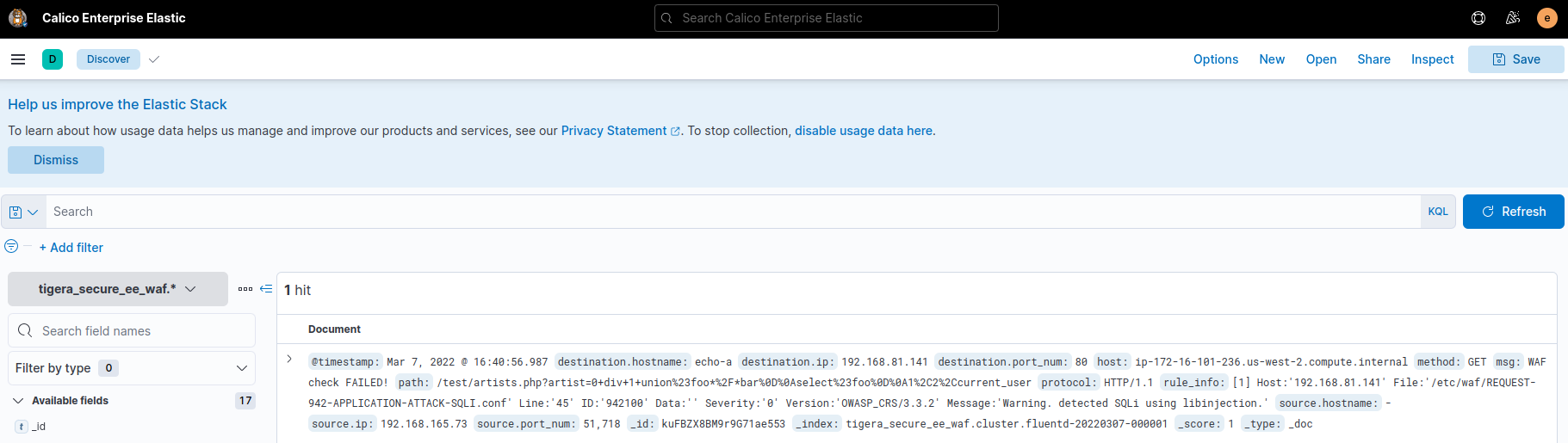Collapse the fields sidebar
Image resolution: width=1568 pixels, height=443 pixels.
pyautogui.click(x=266, y=289)
